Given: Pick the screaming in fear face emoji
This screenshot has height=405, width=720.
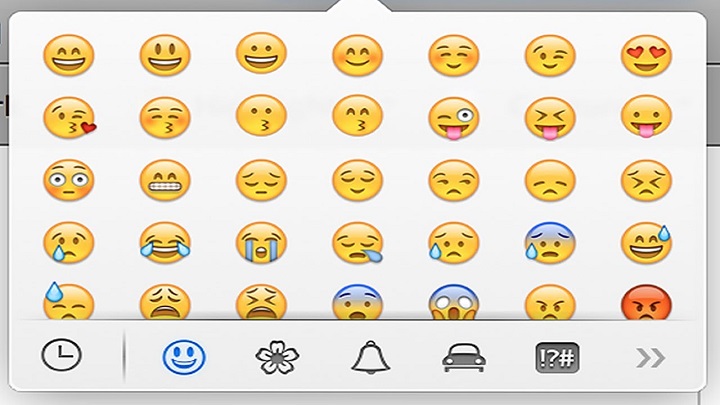Looking at the screenshot, I should 454,302.
